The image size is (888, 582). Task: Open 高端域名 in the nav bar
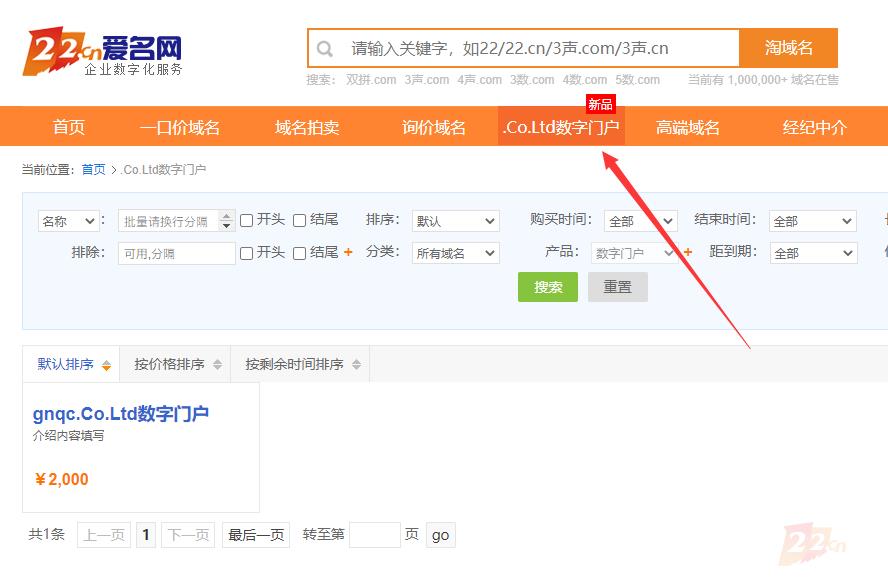[x=688, y=127]
